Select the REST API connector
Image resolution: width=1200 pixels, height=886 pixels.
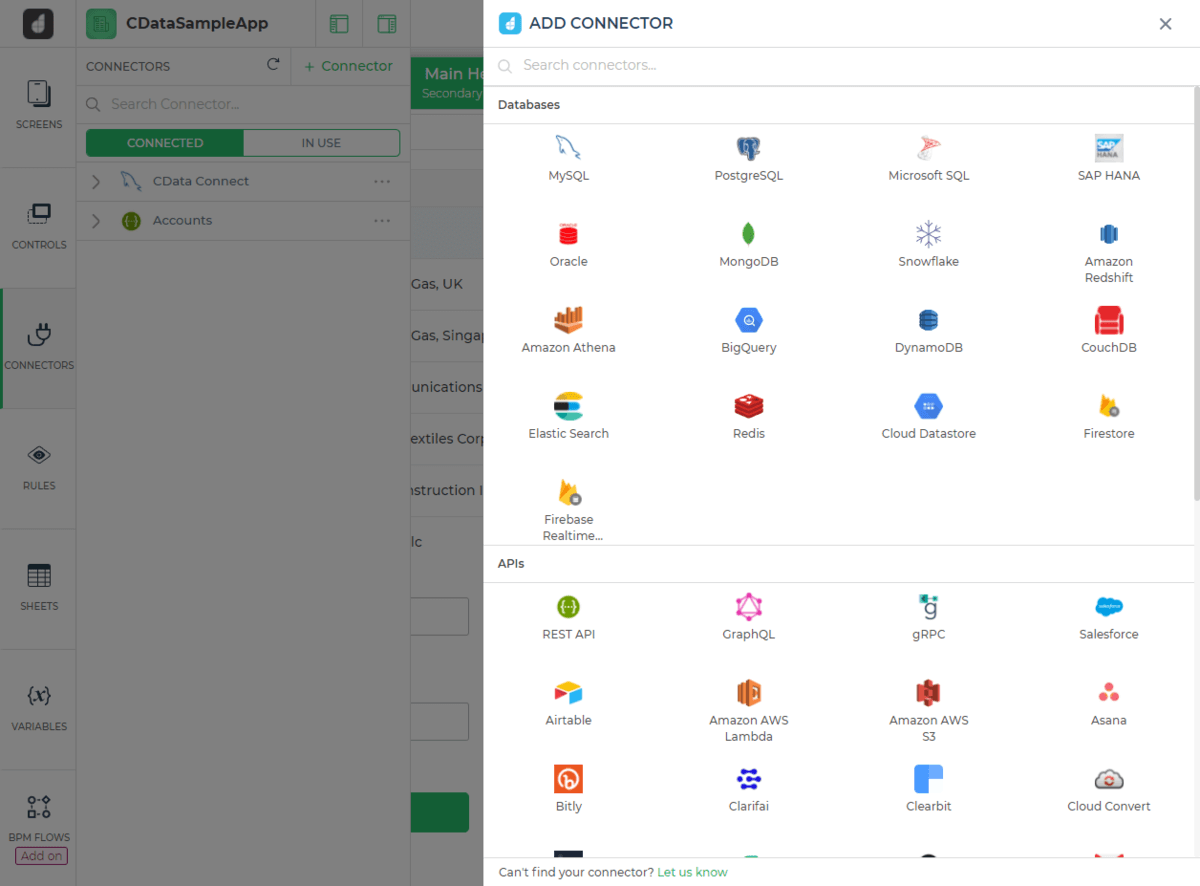click(x=568, y=618)
